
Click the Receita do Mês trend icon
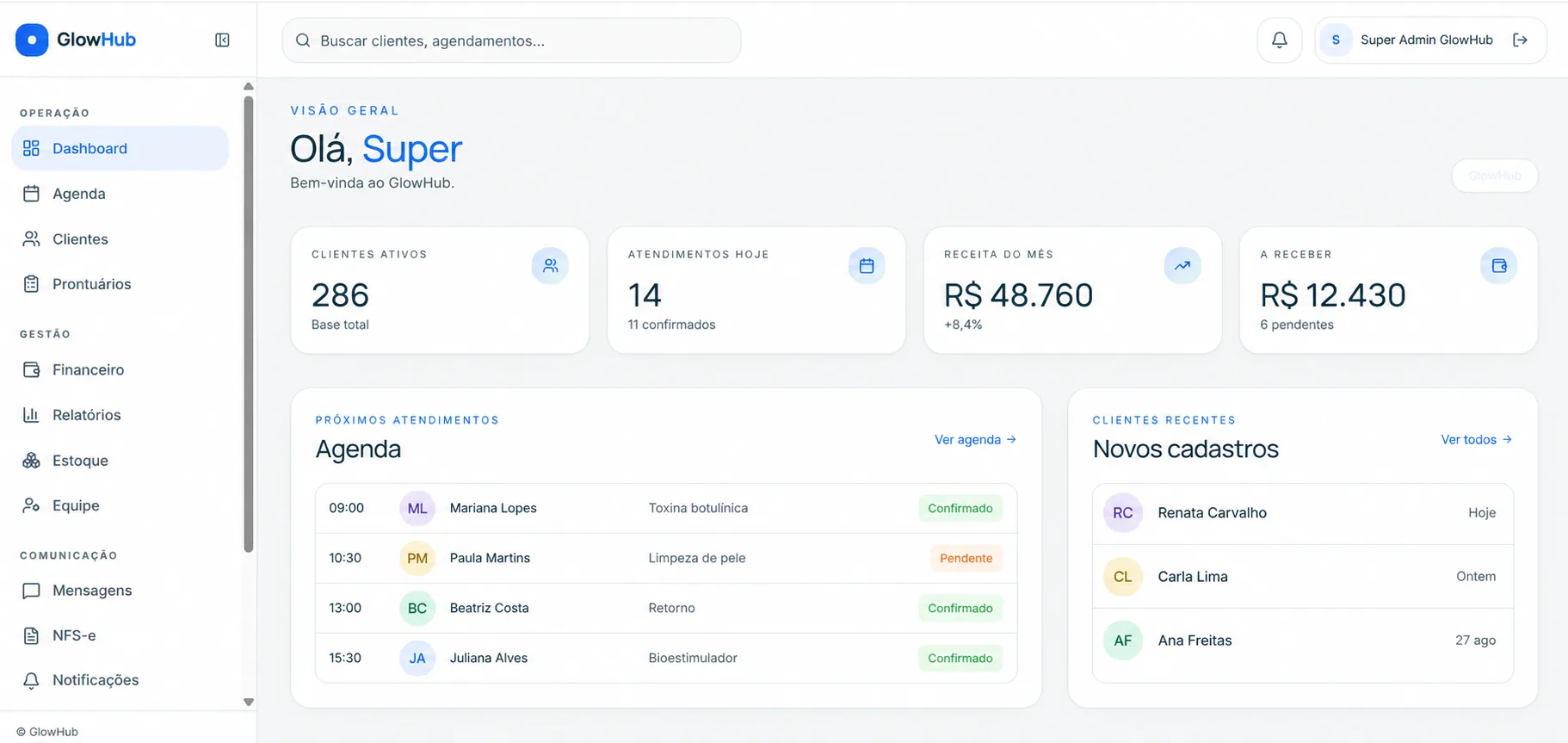(x=1182, y=265)
